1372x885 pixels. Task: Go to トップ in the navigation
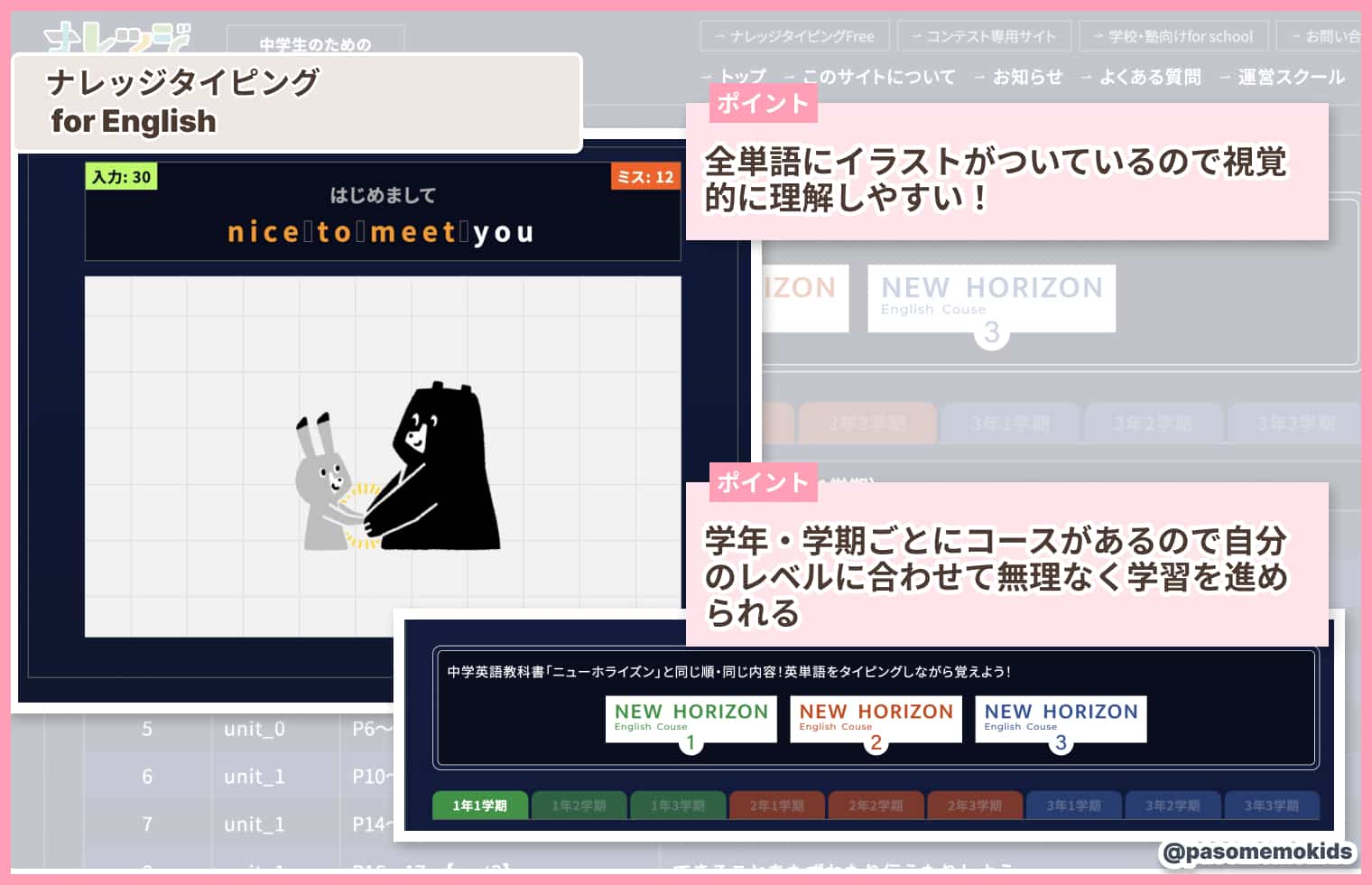[x=735, y=77]
